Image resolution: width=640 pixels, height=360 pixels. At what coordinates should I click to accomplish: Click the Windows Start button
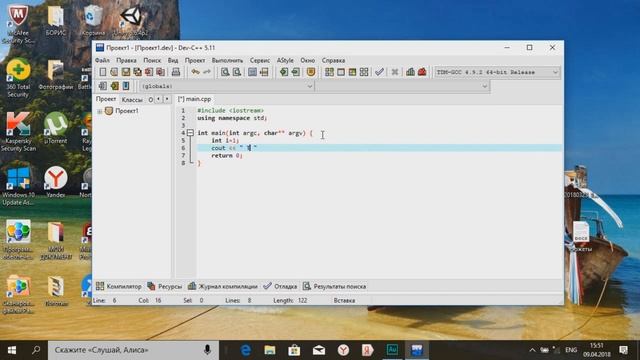[12, 350]
